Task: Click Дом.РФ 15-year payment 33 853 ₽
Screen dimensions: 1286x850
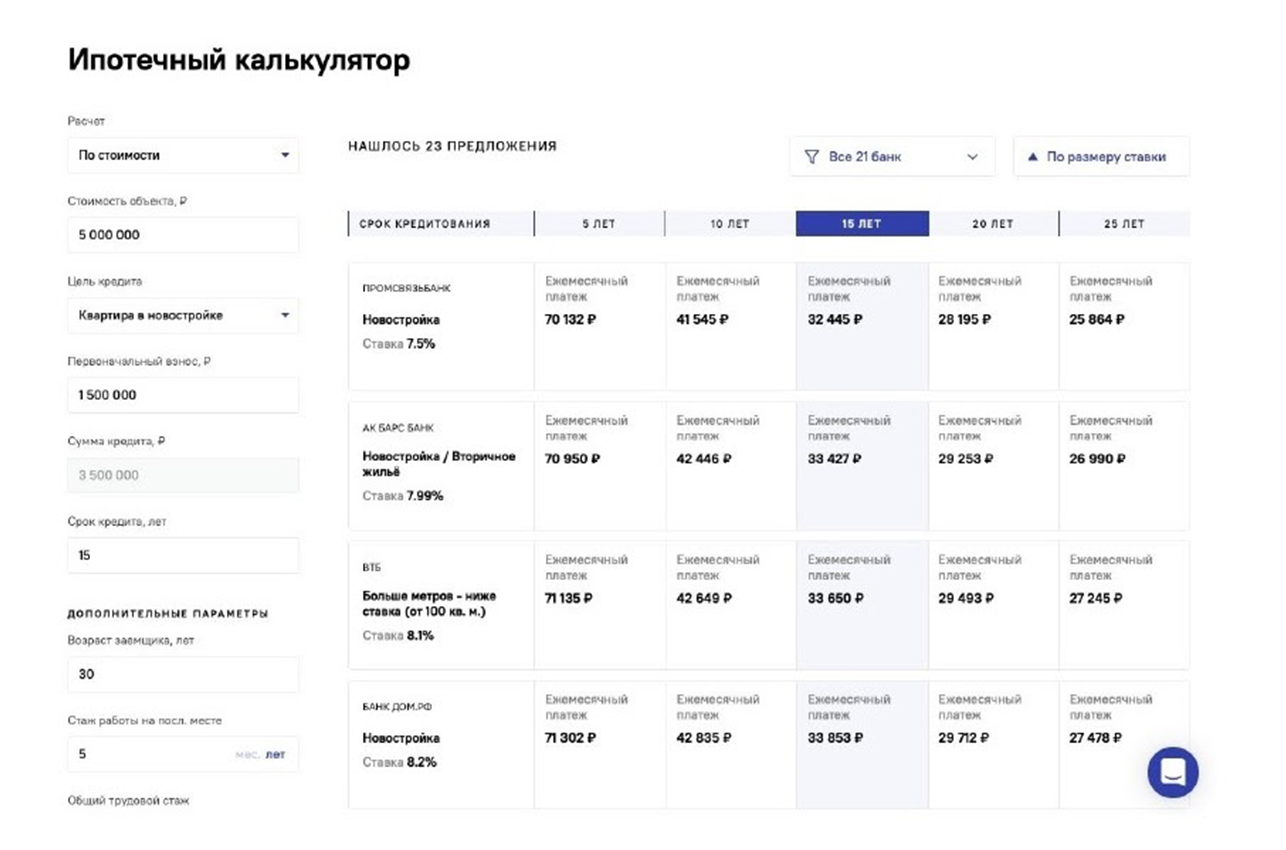Action: [x=835, y=738]
